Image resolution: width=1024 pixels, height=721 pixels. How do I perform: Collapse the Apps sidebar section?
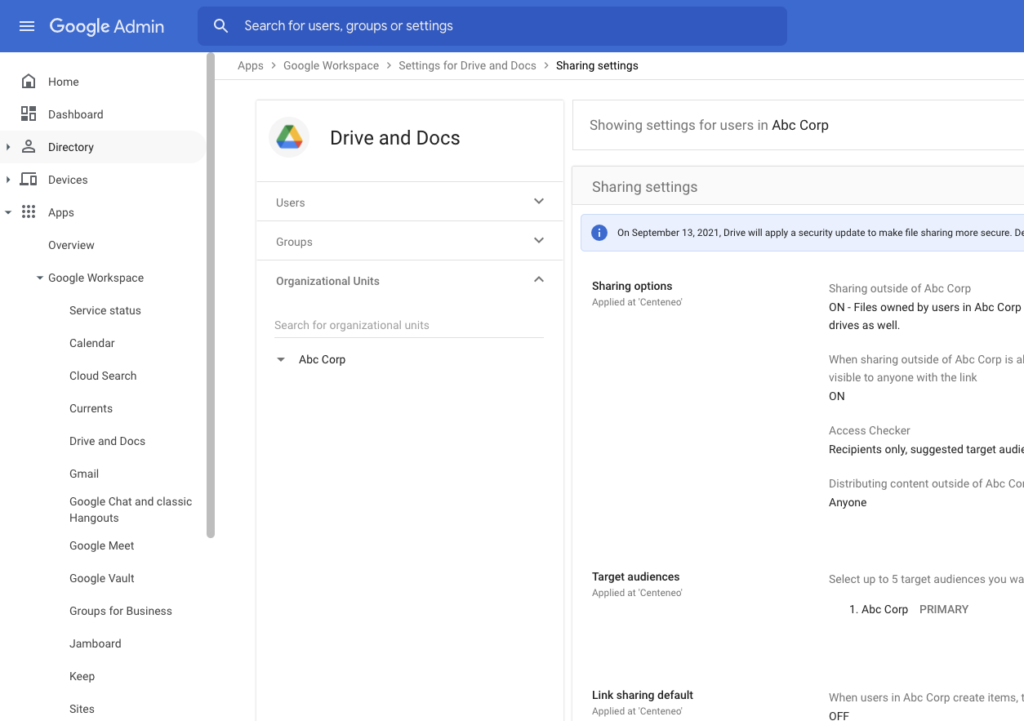coord(8,212)
